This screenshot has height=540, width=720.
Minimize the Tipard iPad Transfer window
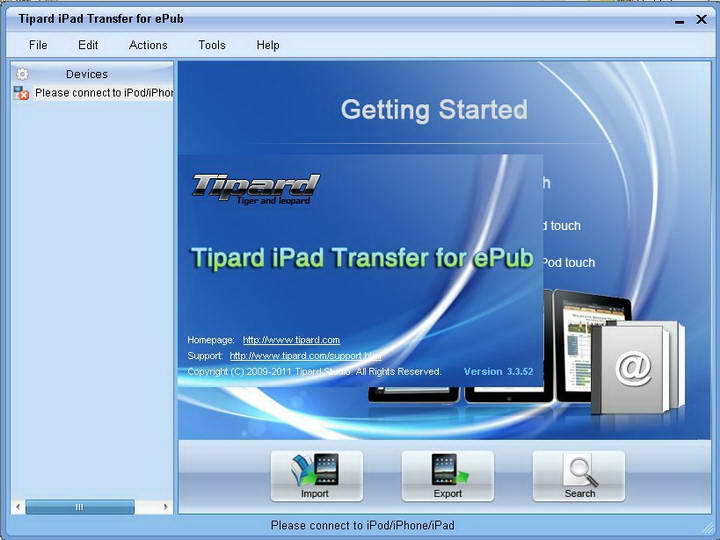point(680,20)
